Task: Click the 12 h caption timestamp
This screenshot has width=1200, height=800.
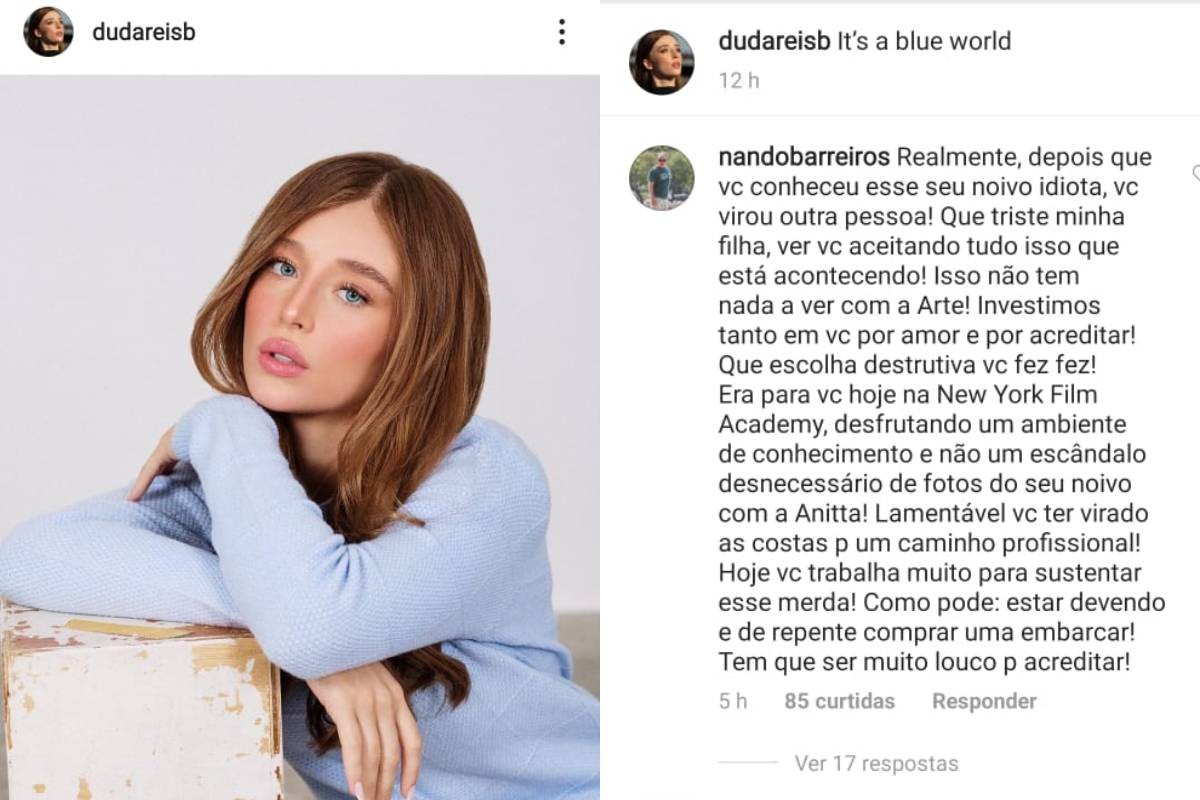Action: coord(738,81)
